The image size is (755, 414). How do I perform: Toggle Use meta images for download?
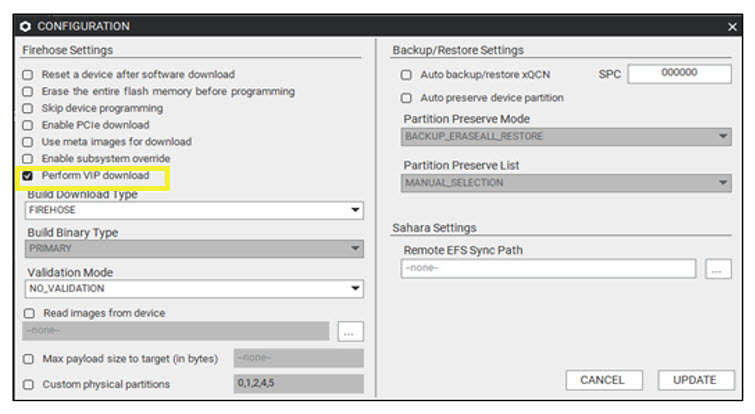tap(28, 142)
